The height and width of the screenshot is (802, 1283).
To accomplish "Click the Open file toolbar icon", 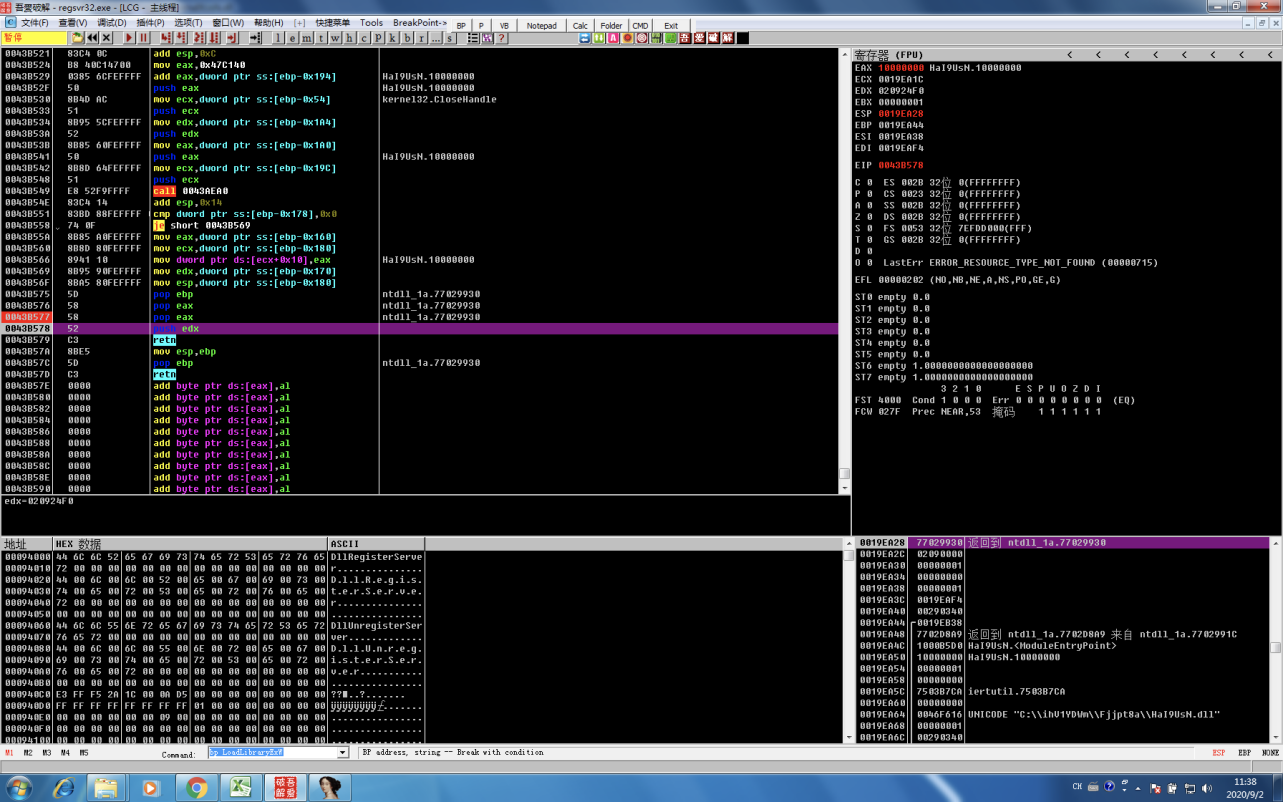I will tap(77, 38).
